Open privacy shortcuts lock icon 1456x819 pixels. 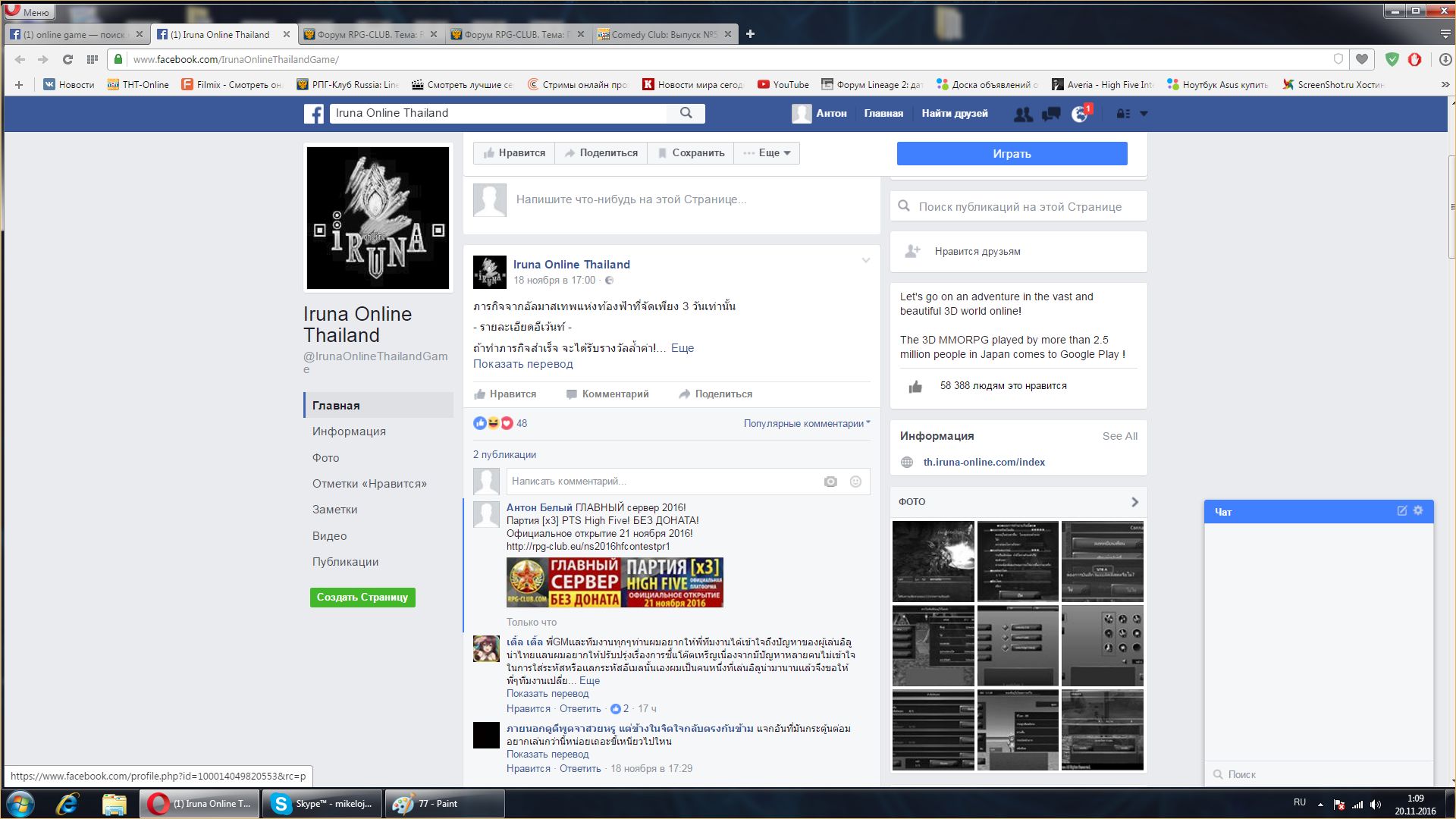coord(1123,114)
